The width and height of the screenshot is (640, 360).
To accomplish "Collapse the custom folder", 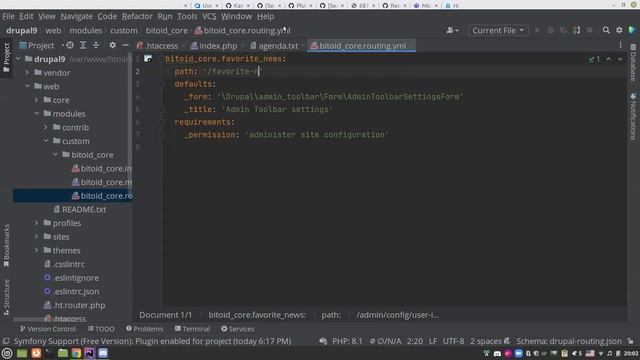I will pyautogui.click(x=46, y=141).
